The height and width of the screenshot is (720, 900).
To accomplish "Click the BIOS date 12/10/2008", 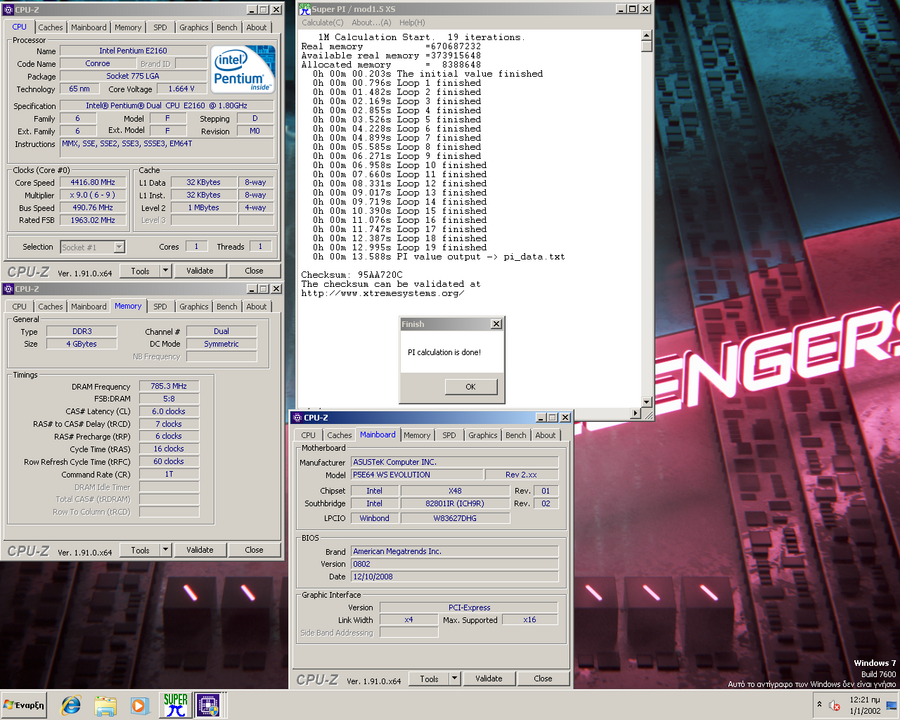I will click(455, 577).
